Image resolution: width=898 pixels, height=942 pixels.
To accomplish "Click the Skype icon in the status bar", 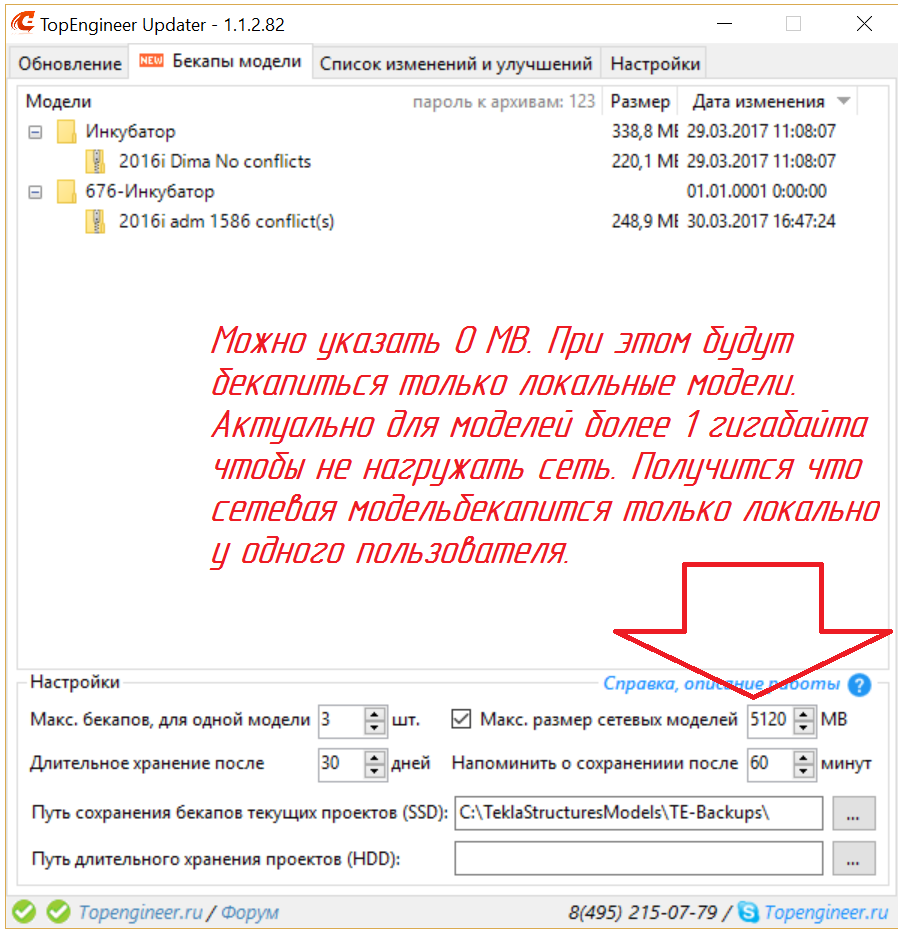I will 748,912.
